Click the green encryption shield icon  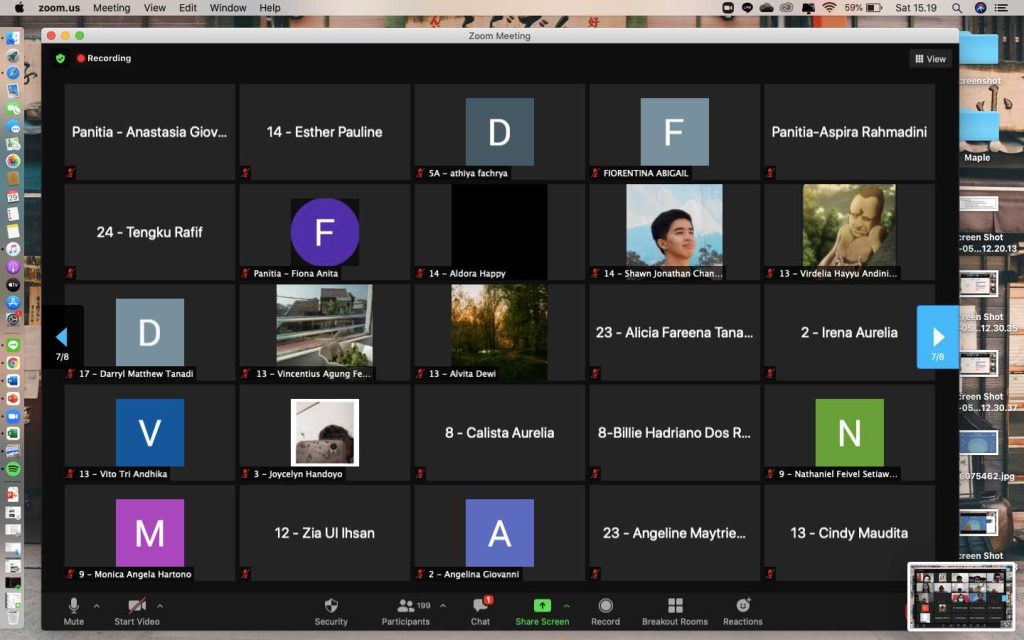coord(61,59)
